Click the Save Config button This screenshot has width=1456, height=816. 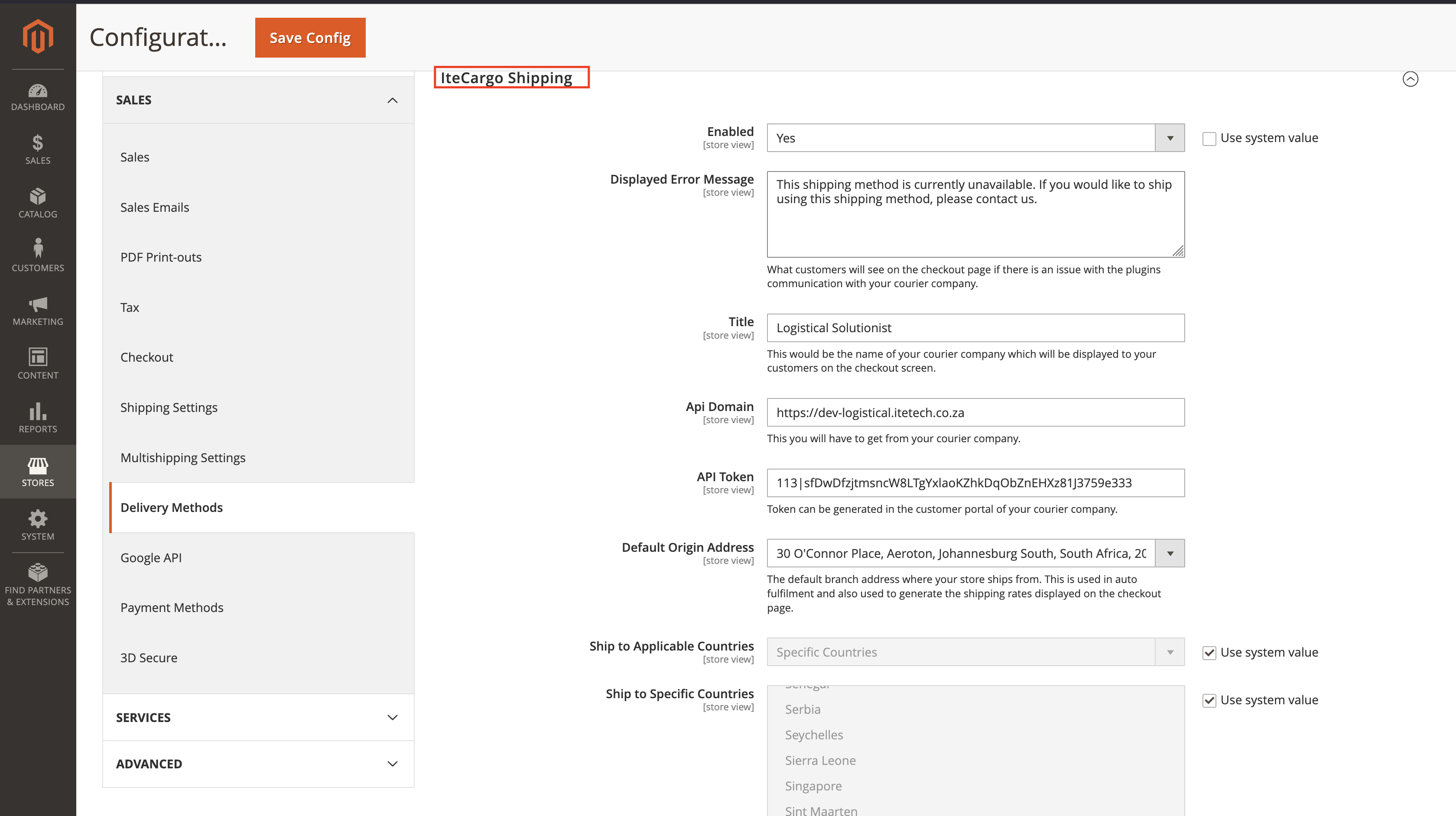point(310,37)
